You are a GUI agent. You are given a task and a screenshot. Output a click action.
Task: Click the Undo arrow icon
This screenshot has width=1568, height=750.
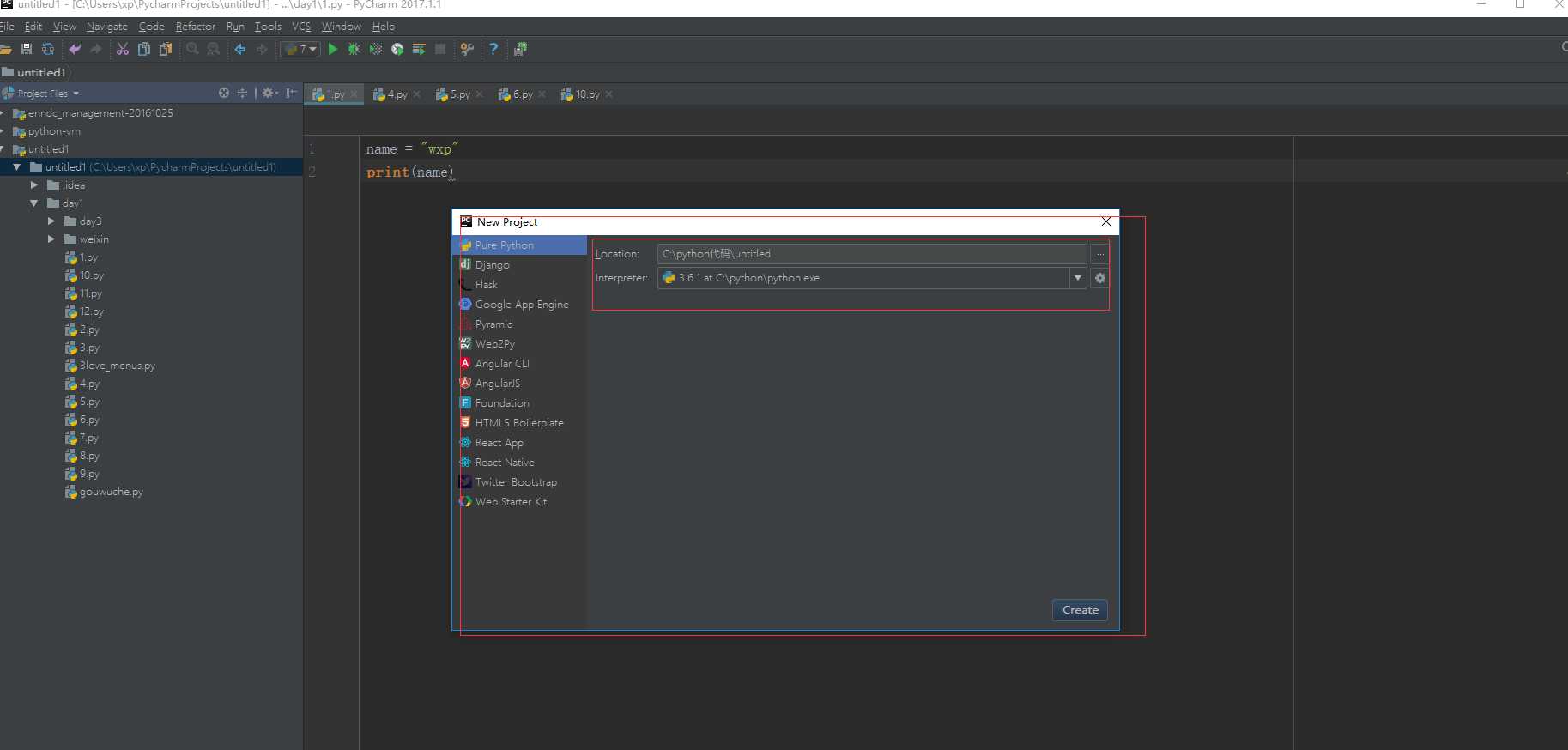[75, 50]
